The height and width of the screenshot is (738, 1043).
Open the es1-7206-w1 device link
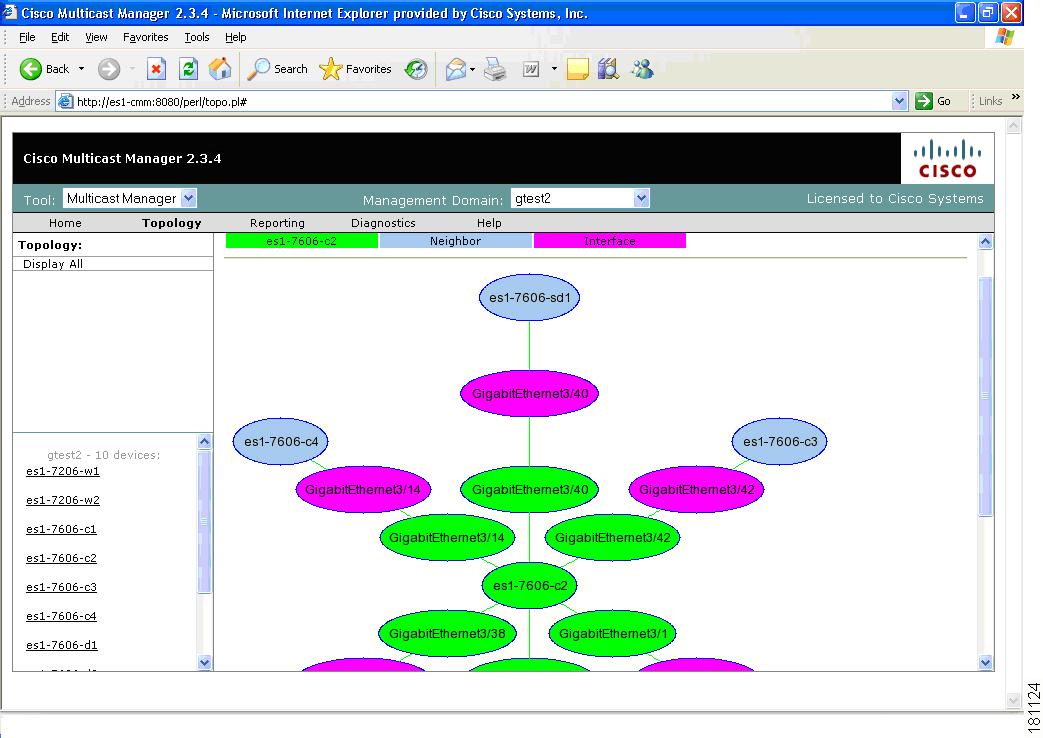click(x=63, y=471)
